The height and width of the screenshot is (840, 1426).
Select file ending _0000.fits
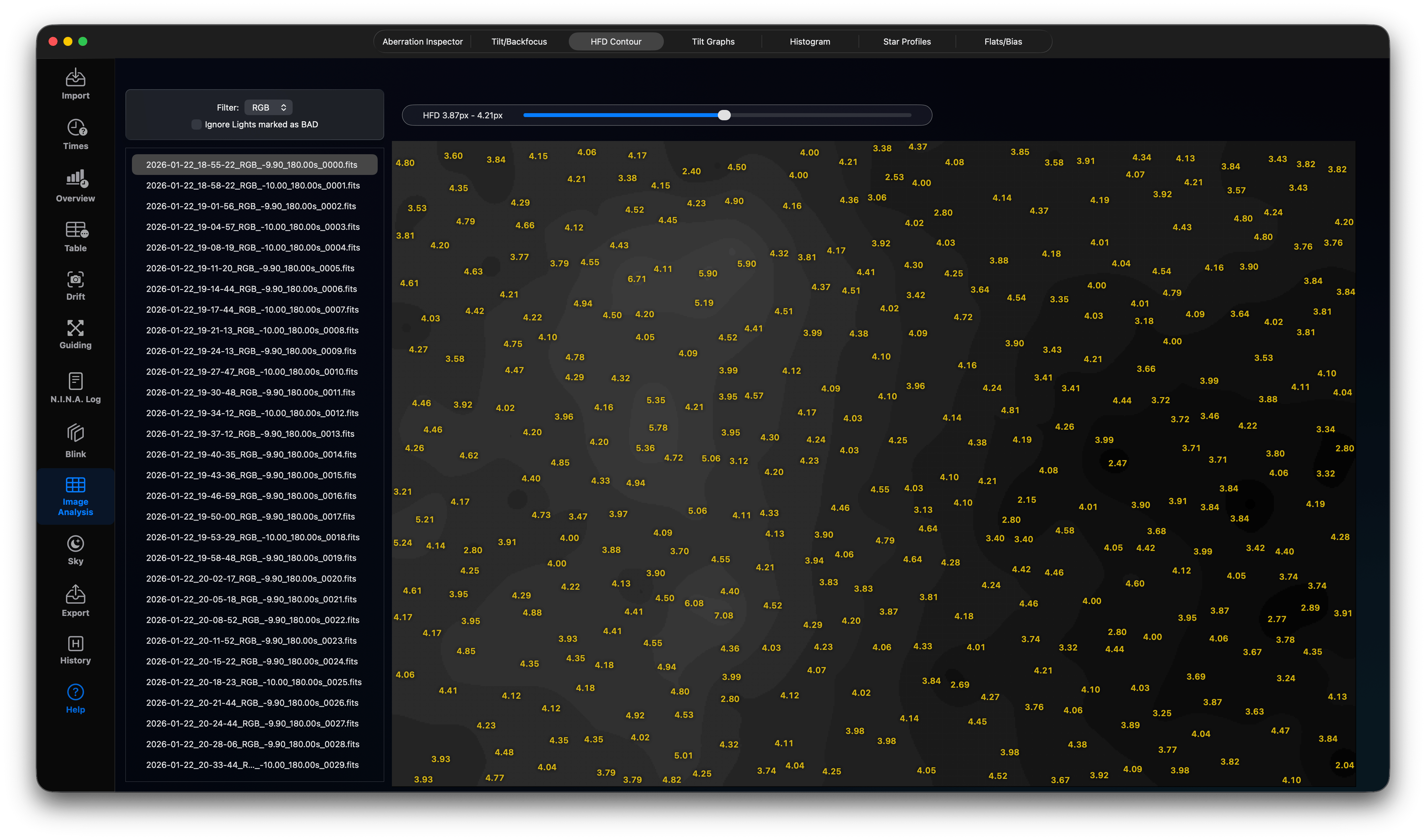pyautogui.click(x=255, y=165)
